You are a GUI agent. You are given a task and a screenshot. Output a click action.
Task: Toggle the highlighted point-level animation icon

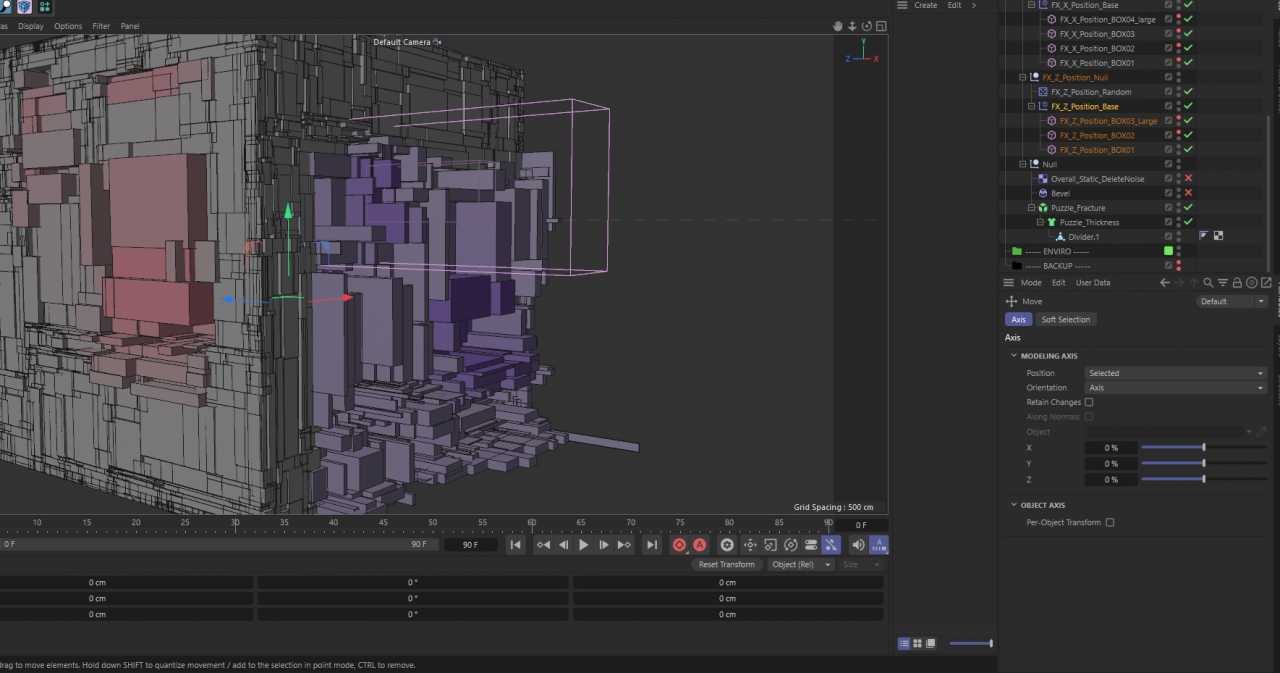click(830, 545)
